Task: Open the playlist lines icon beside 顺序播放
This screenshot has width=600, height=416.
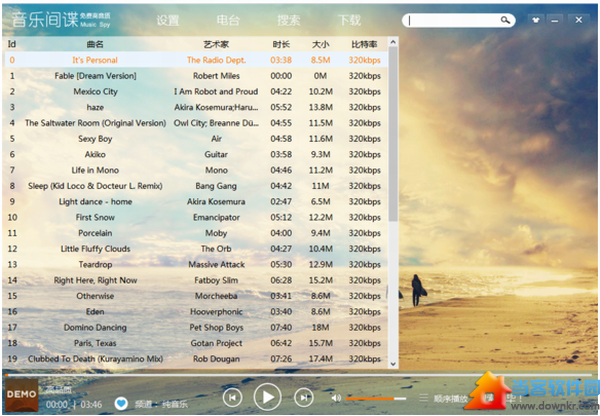Action: 423,398
